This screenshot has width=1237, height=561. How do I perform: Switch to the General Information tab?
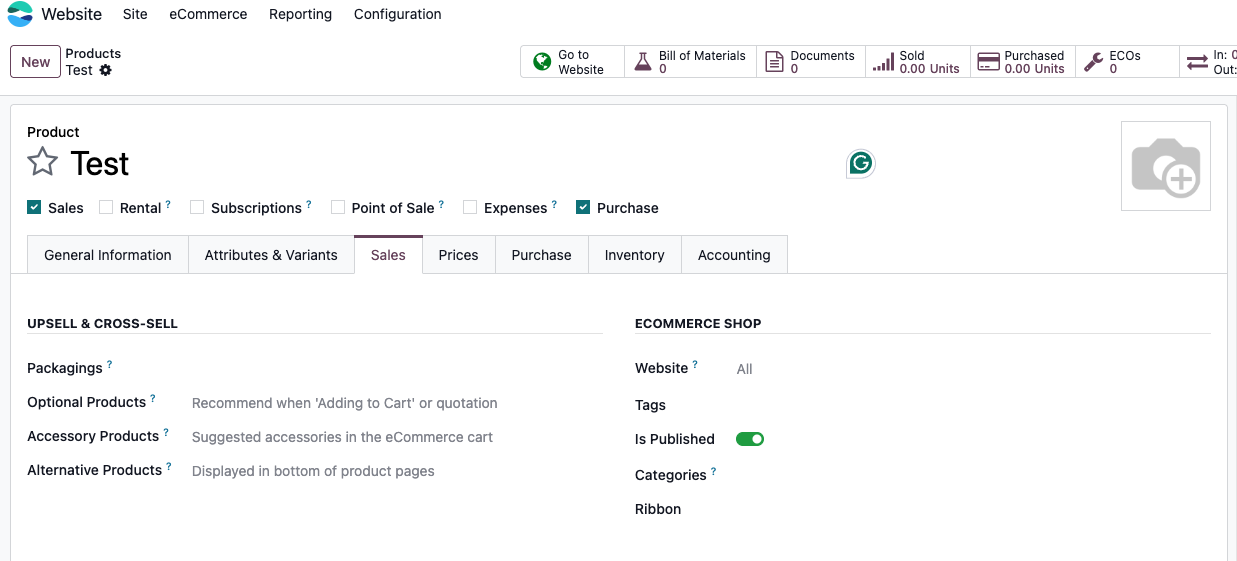[108, 255]
